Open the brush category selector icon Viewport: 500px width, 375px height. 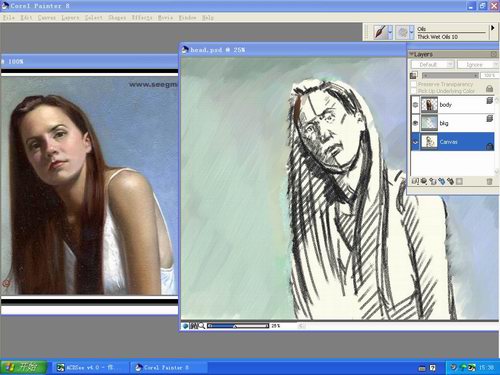[x=380, y=32]
